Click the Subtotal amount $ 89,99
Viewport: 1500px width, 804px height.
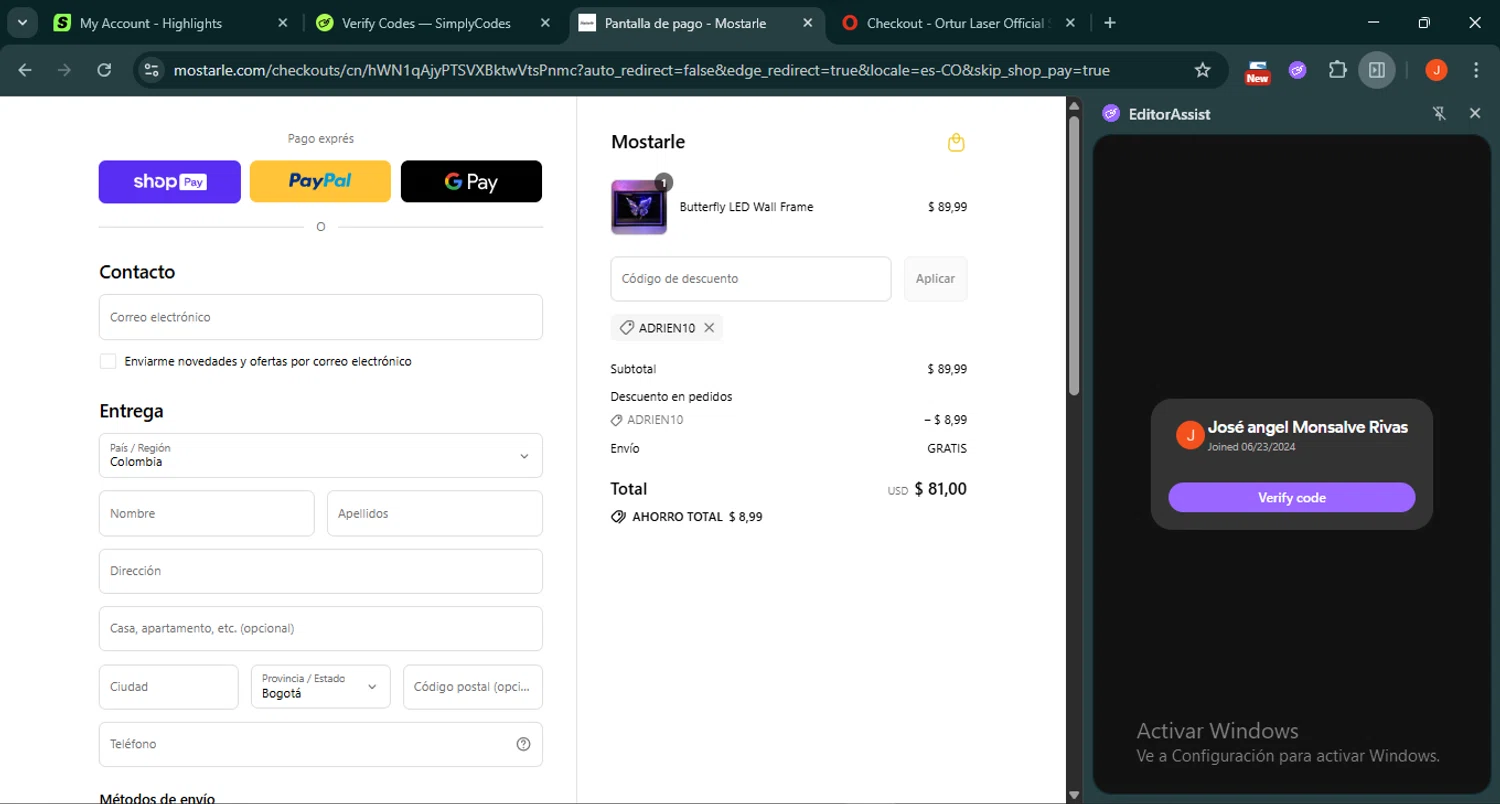(x=947, y=369)
